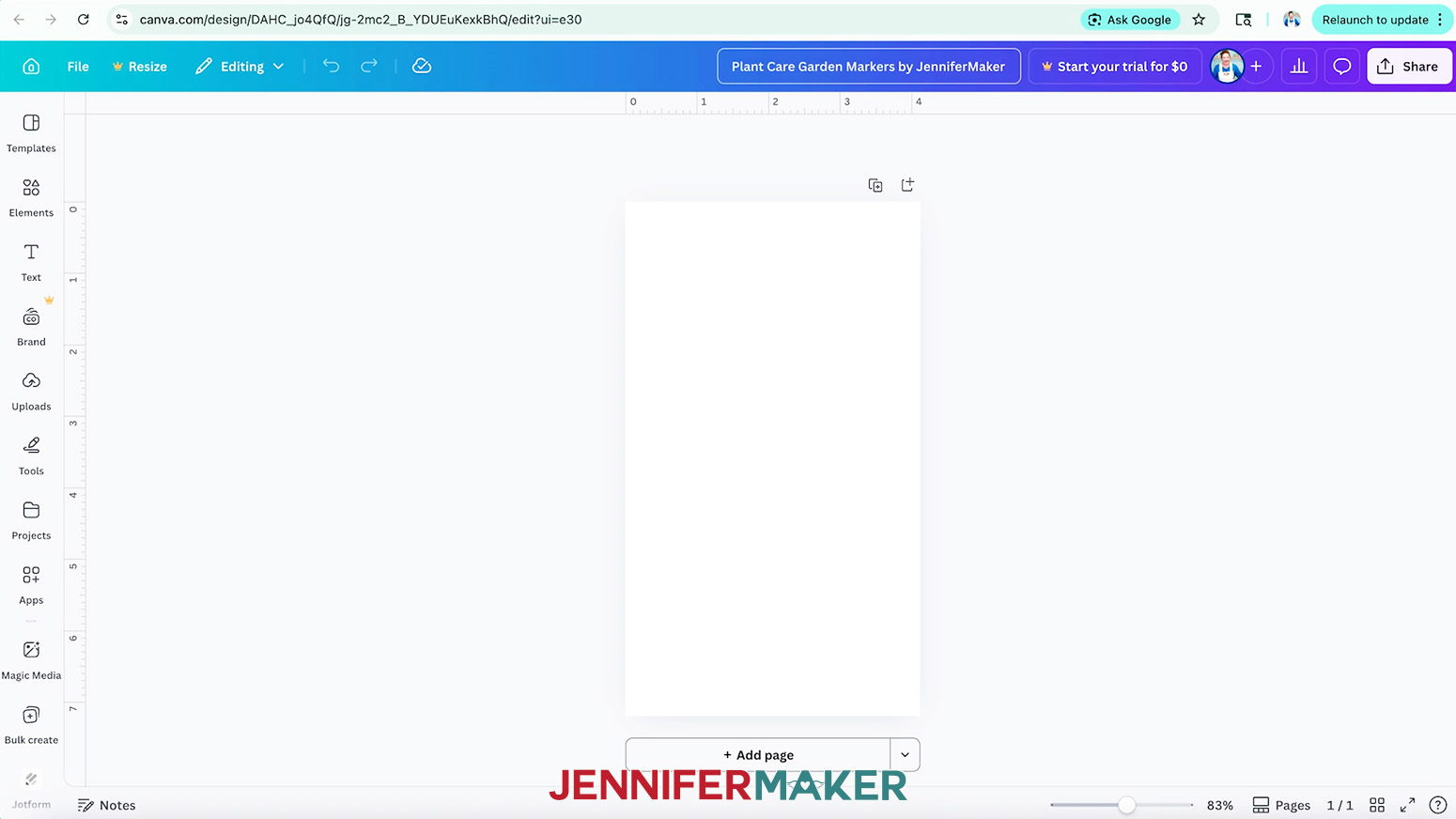1456x819 pixels.
Task: Go to Canva home
Action: pos(31,67)
